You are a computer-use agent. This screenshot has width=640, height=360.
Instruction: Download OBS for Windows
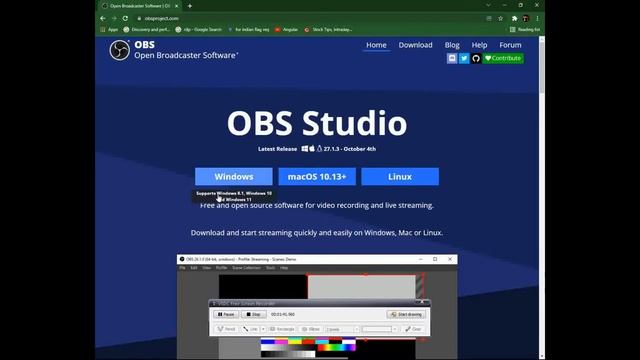233,177
